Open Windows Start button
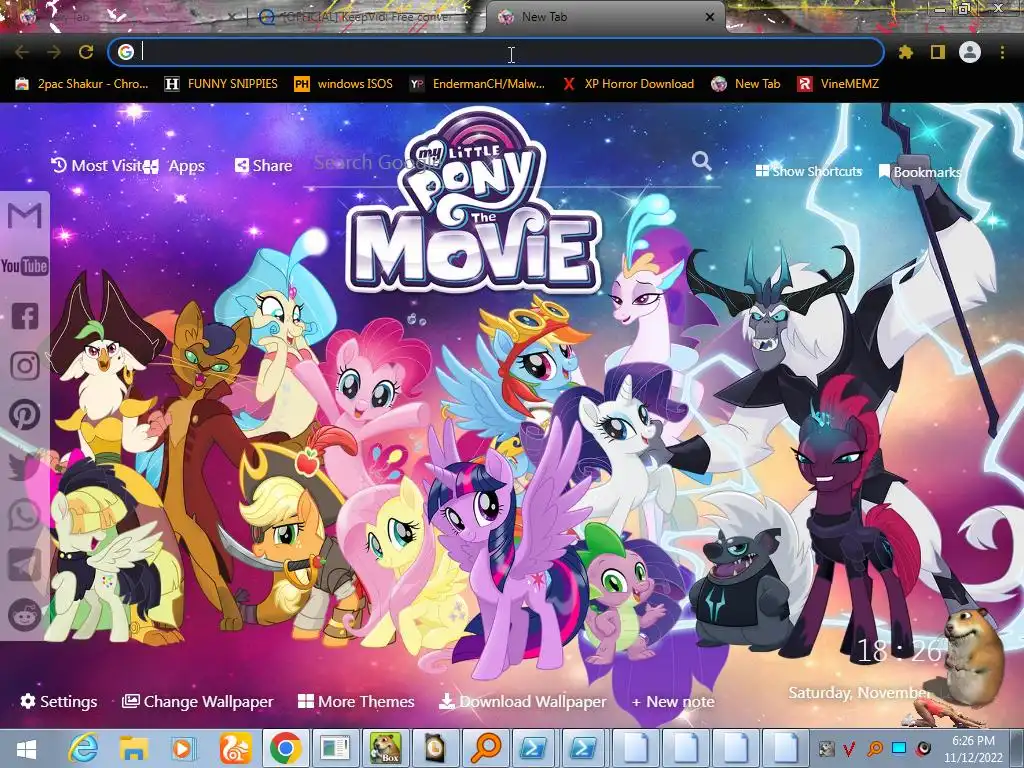This screenshot has width=1024, height=768. pyautogui.click(x=26, y=749)
